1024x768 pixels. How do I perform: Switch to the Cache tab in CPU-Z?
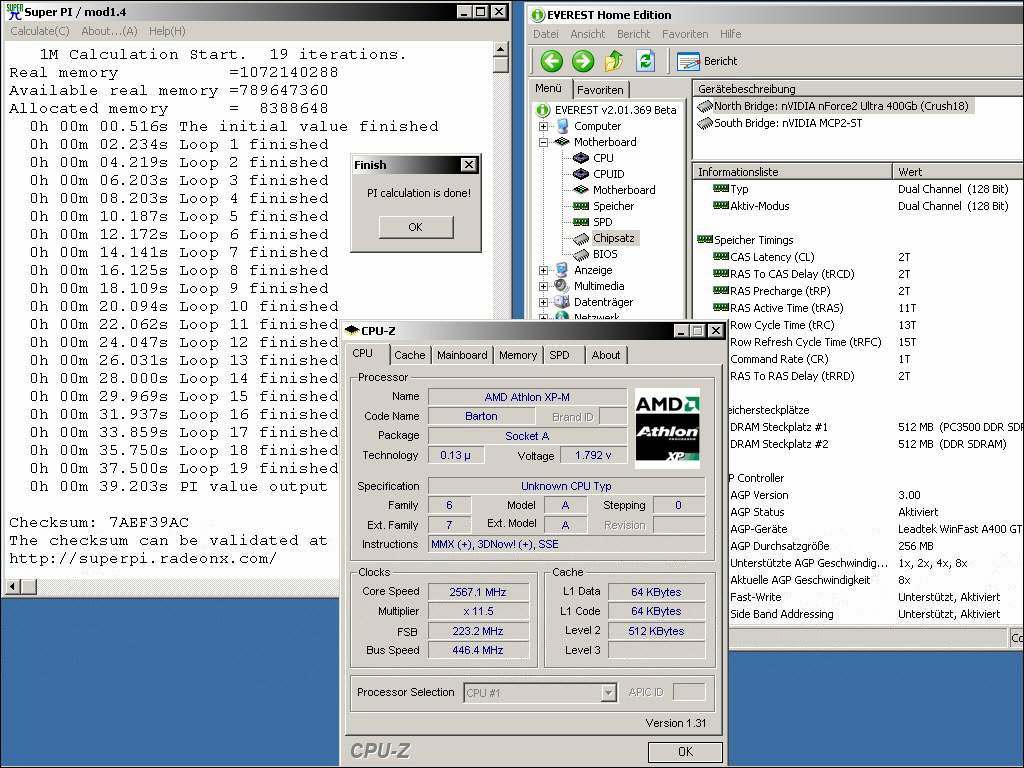pos(409,355)
